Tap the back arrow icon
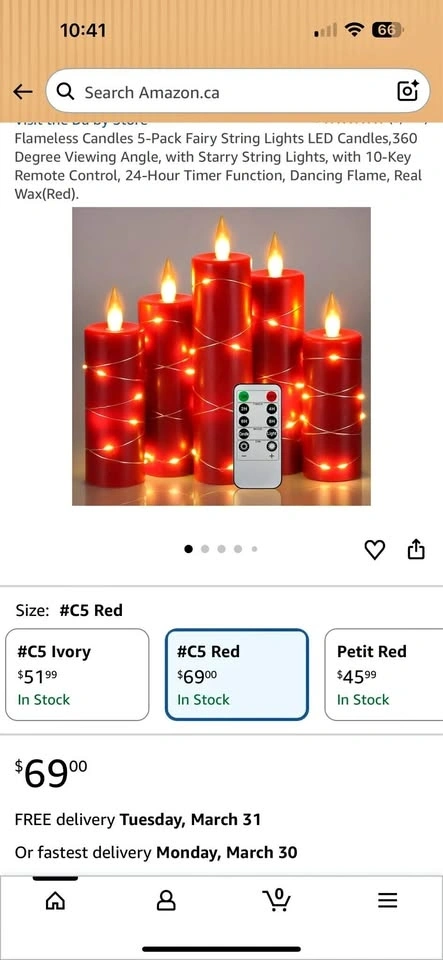This screenshot has width=443, height=960. tap(23, 92)
